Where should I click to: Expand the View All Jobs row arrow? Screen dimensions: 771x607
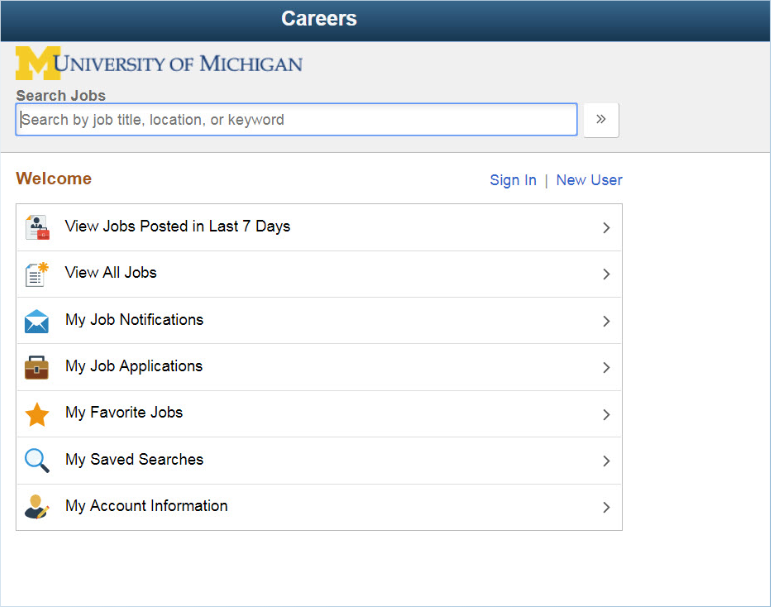click(x=606, y=274)
